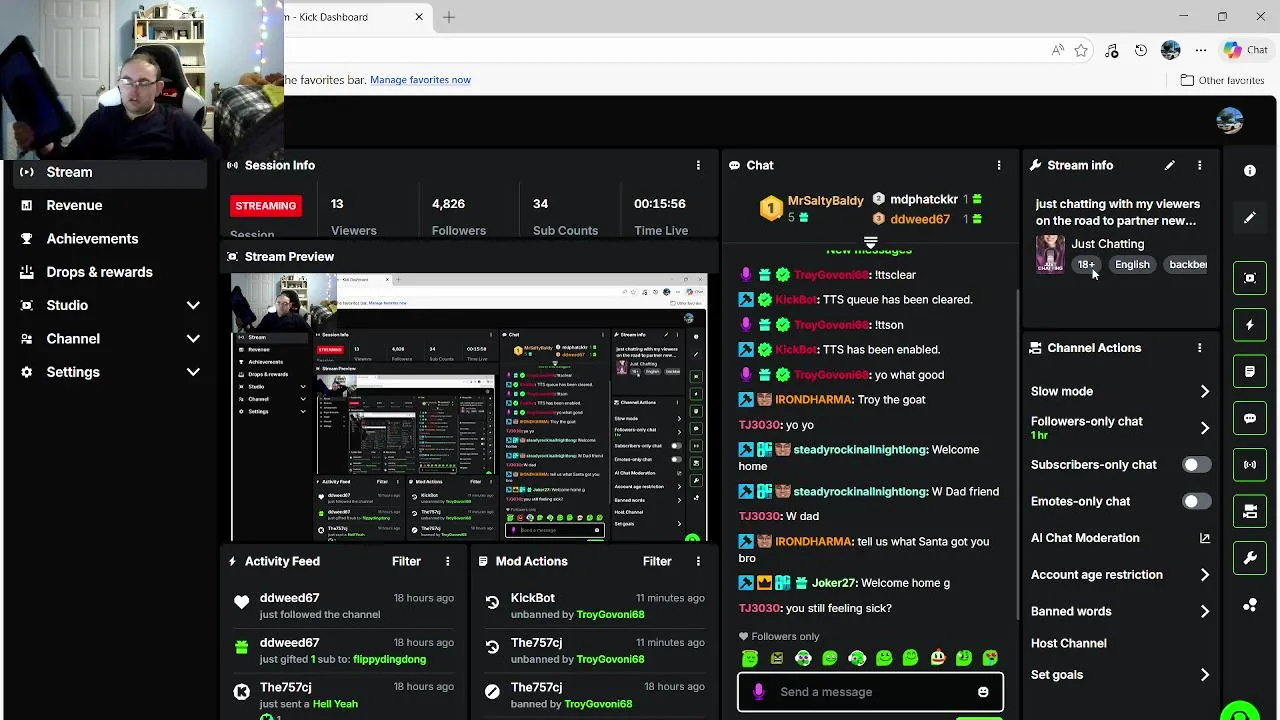Open Mod Actions three-dot menu
Screen dimensions: 1280x720
[698, 561]
